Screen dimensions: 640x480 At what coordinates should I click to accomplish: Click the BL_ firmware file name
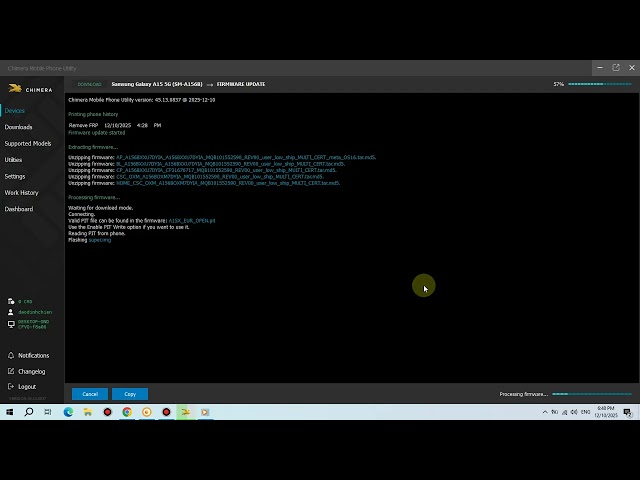[x=230, y=164]
